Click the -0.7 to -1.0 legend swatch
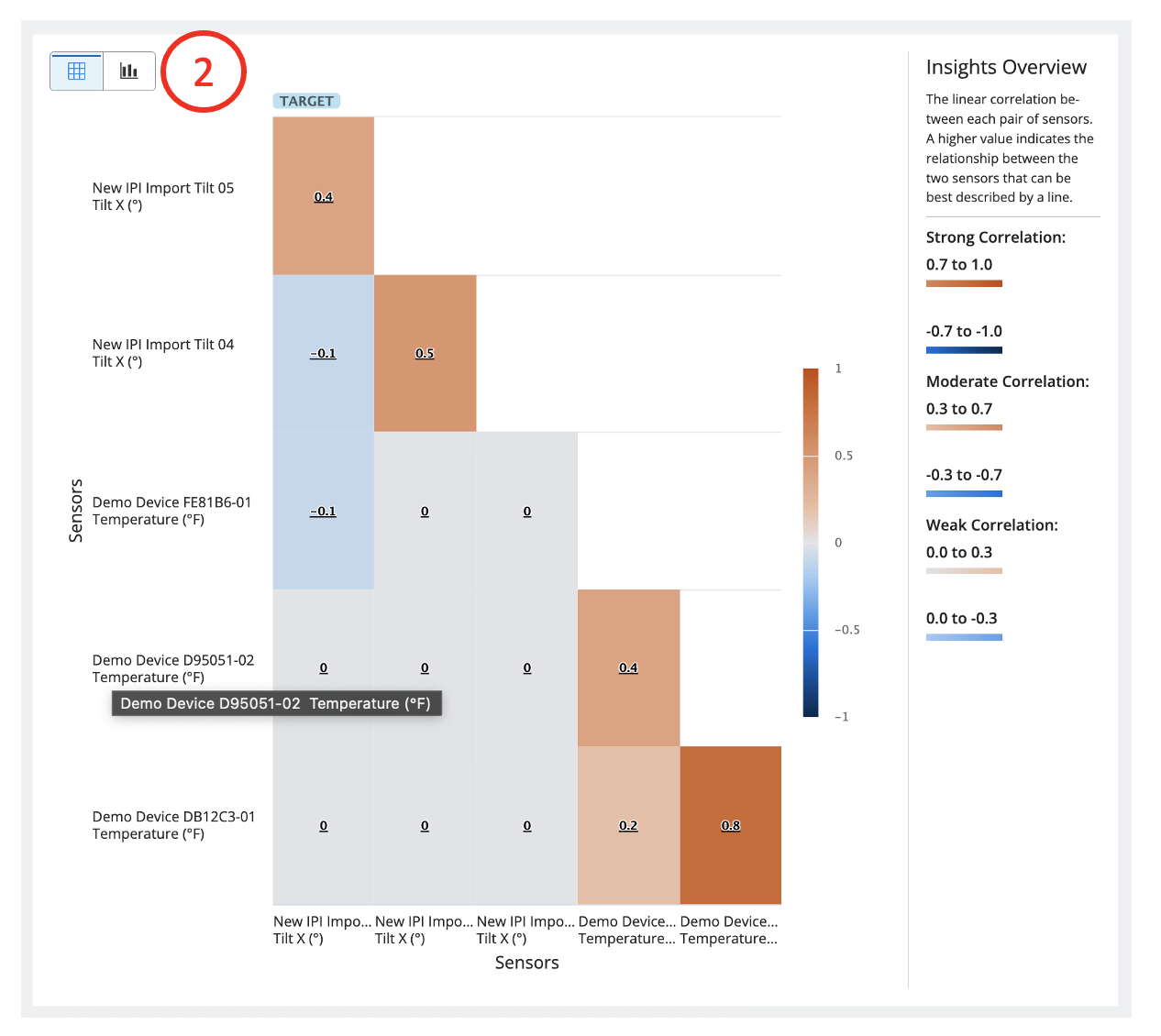This screenshot has width=1161, height=1036. click(x=964, y=350)
